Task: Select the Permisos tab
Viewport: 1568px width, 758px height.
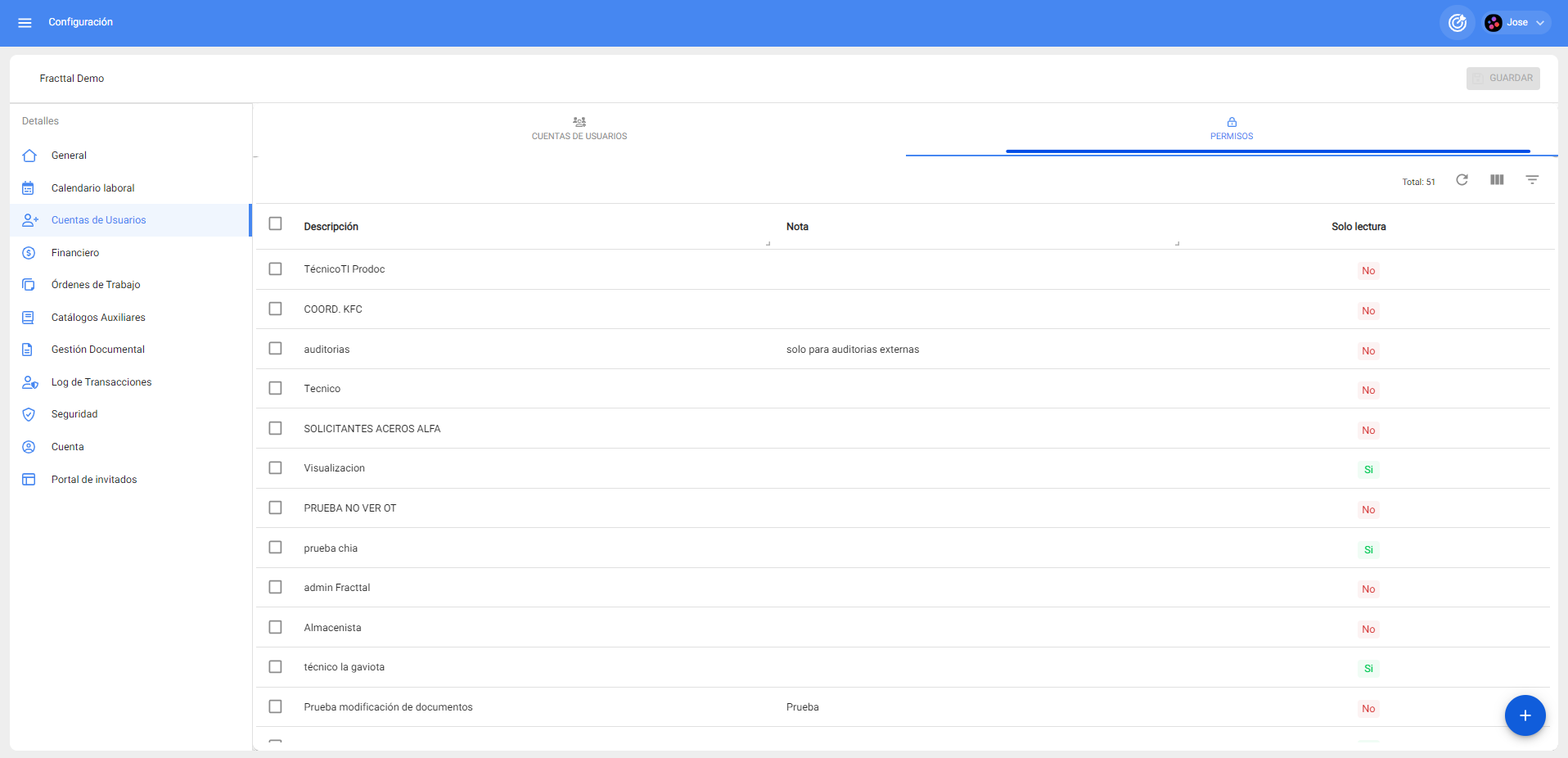Action: tap(1231, 129)
